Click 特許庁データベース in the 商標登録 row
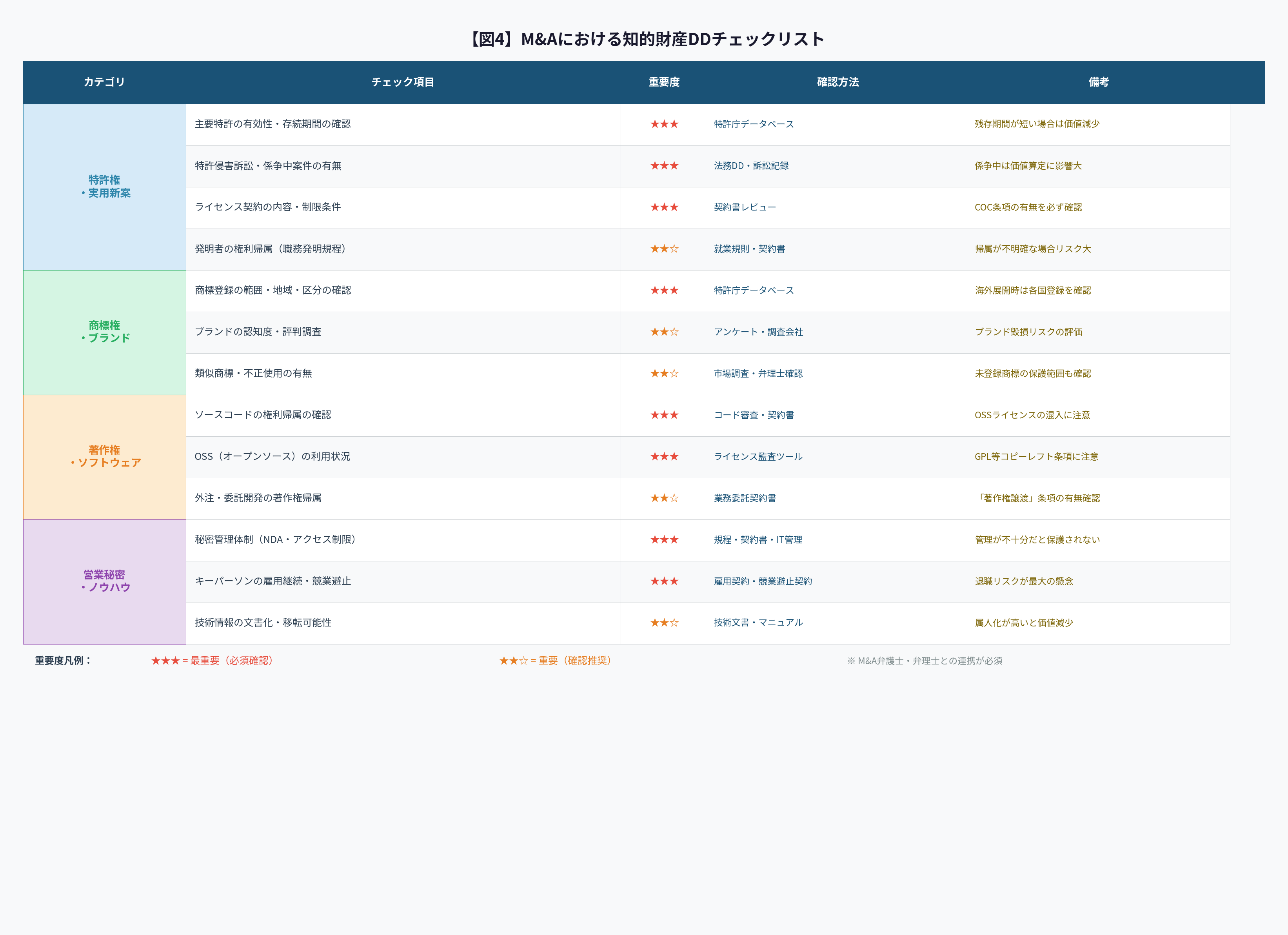Image resolution: width=1288 pixels, height=935 pixels. tap(754, 290)
